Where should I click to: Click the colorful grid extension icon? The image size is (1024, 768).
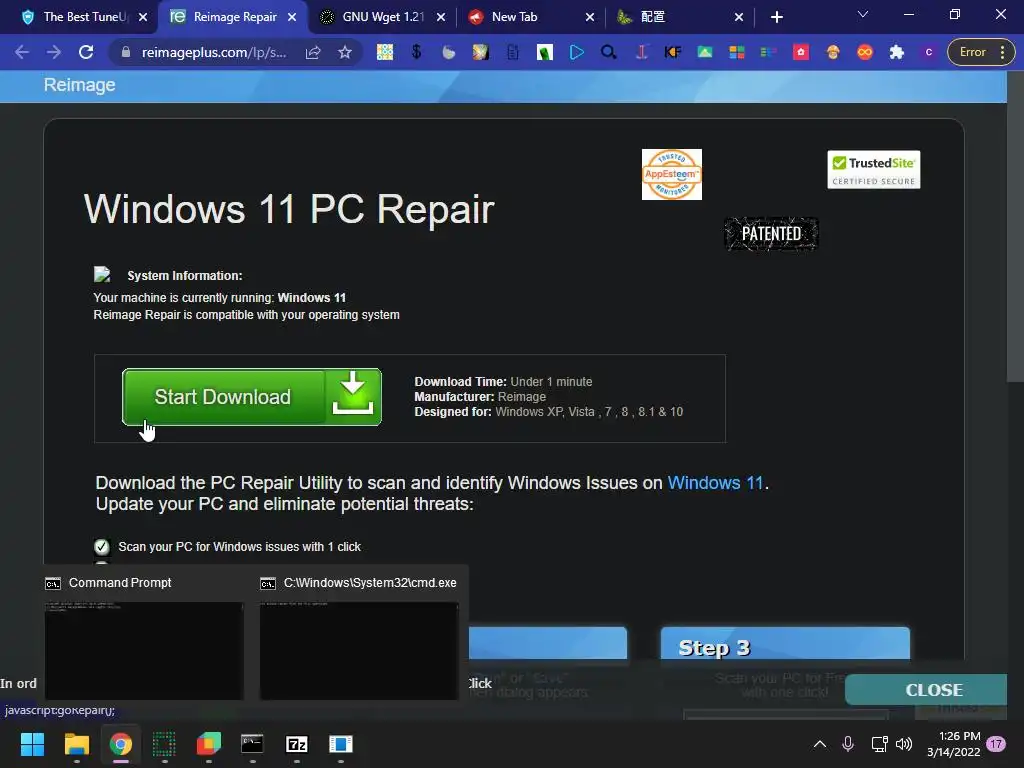(385, 52)
